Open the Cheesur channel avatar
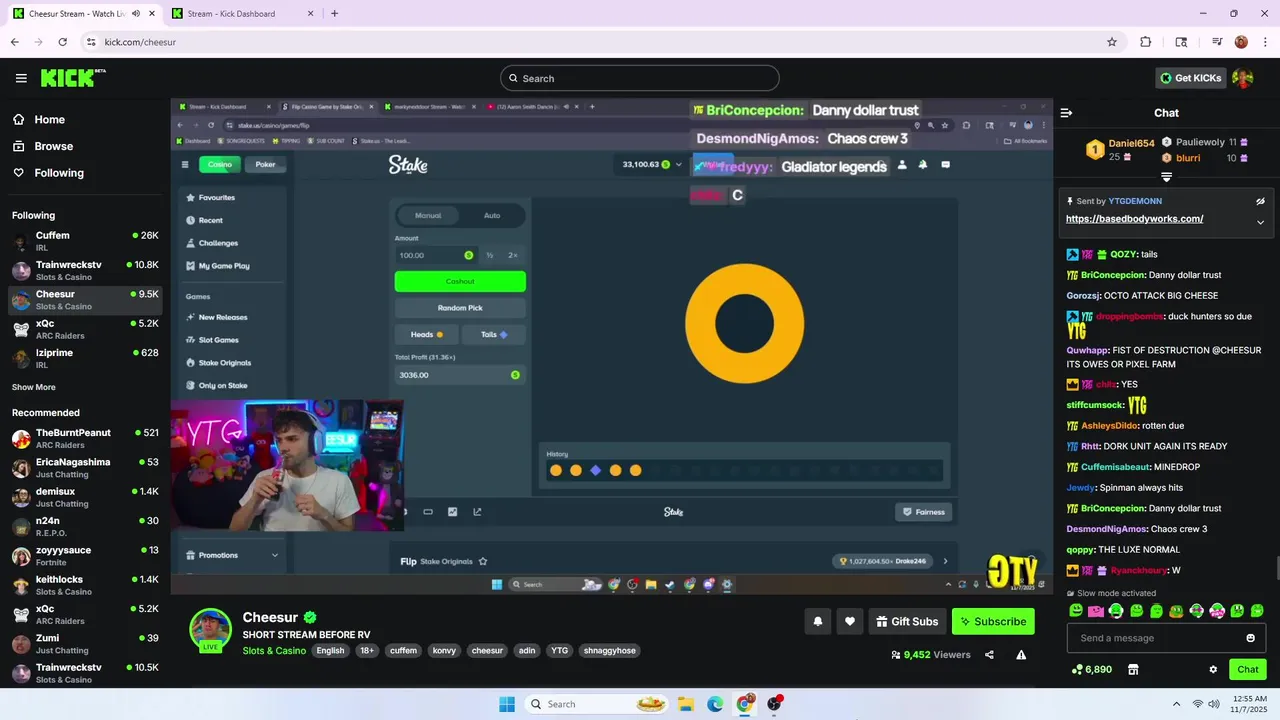This screenshot has height=720, width=1280. click(211, 629)
